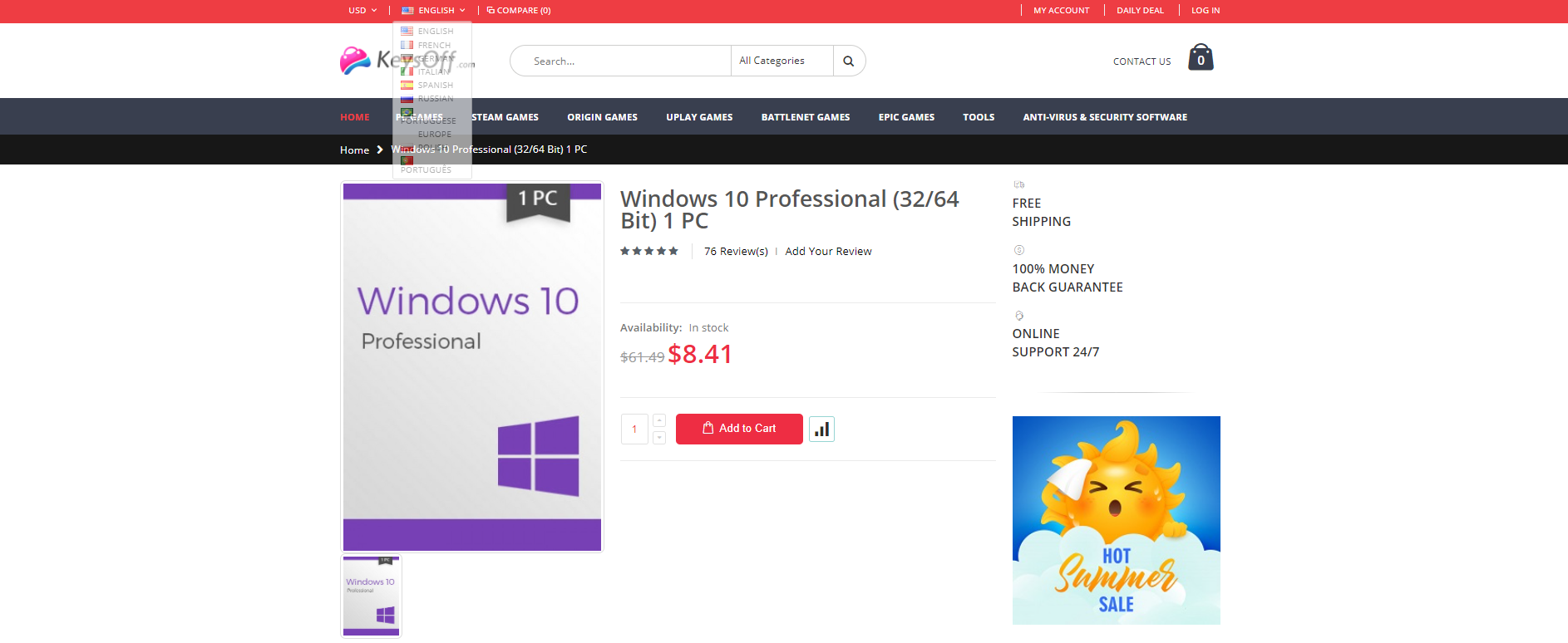Click into the Search... text box
The height and width of the screenshot is (643, 1568).
click(x=620, y=61)
